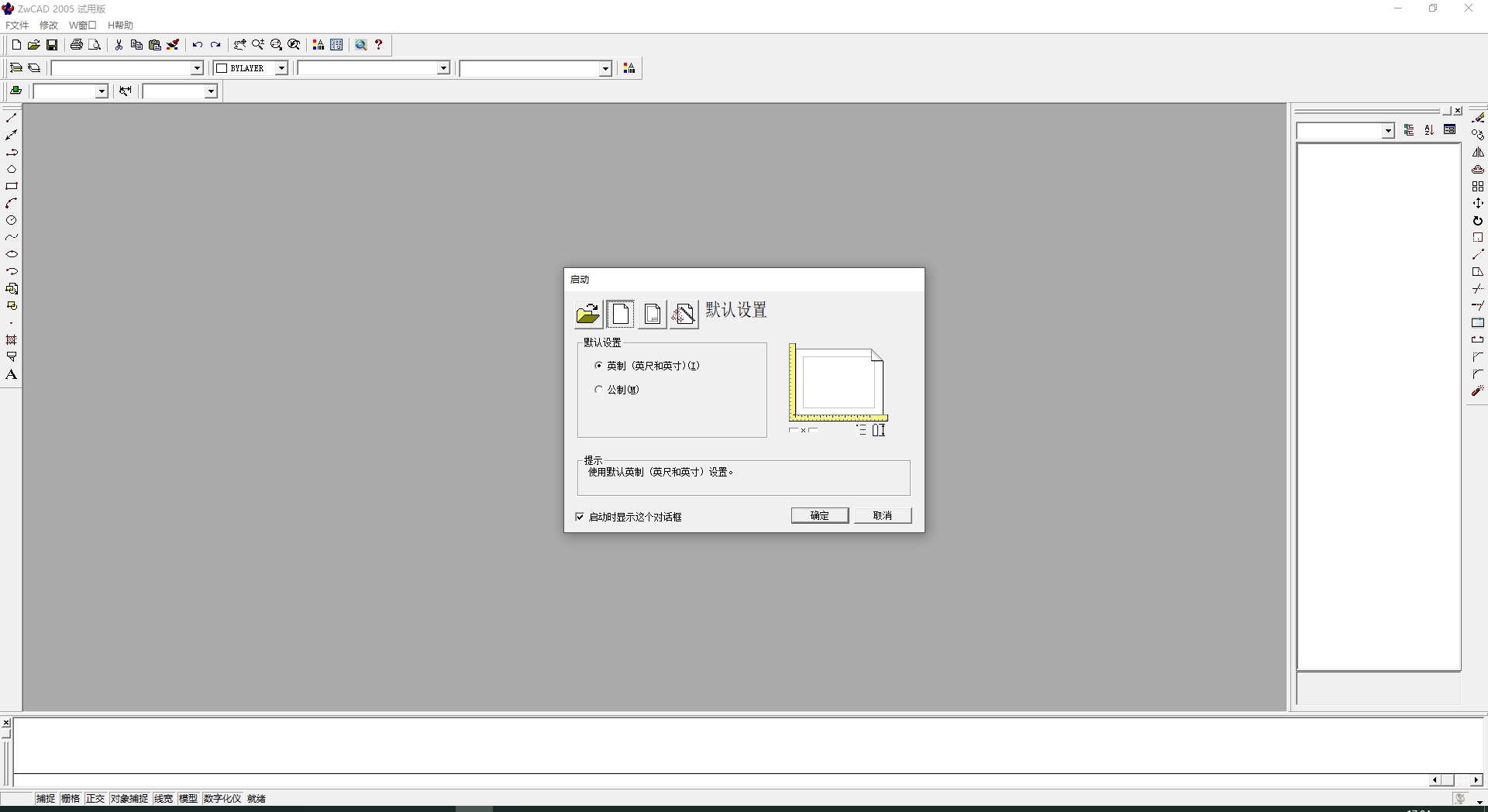Select the 英制 (英尺和英寸) radio button
This screenshot has width=1488, height=812.
click(x=598, y=366)
